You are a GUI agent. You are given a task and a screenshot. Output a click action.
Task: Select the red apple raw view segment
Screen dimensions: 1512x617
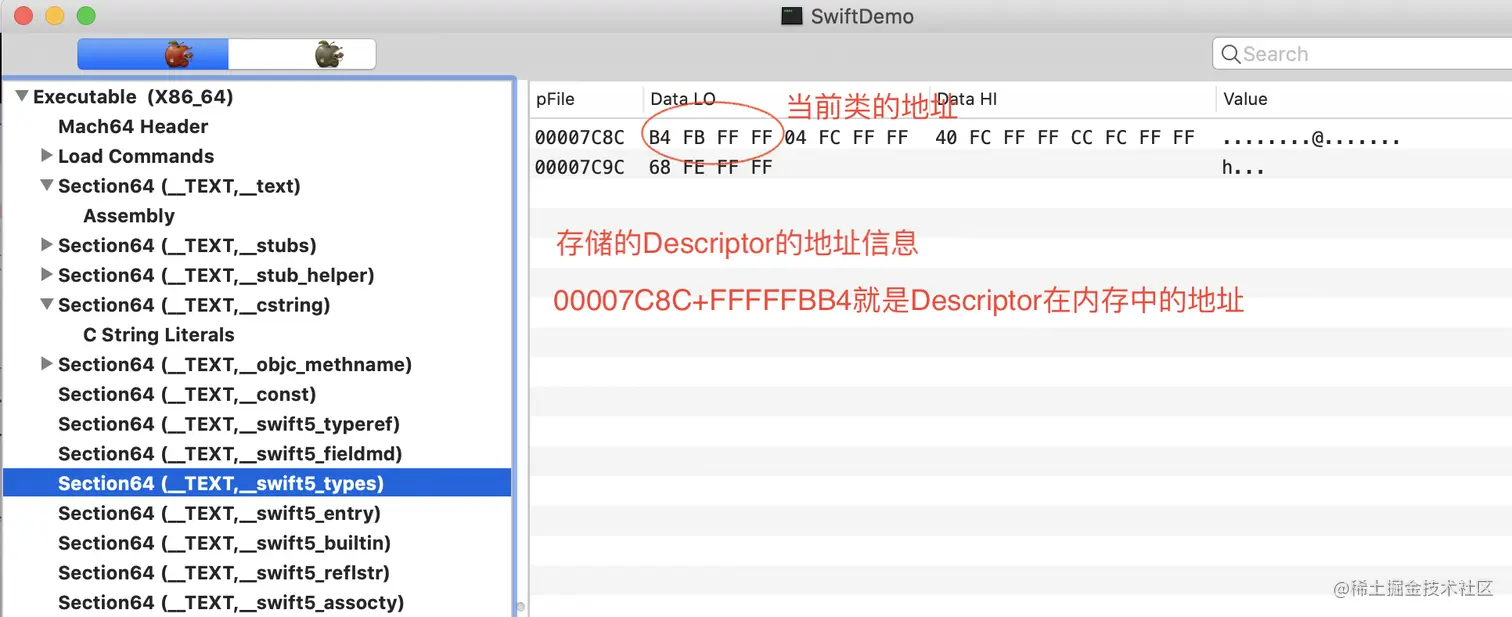[x=153, y=54]
